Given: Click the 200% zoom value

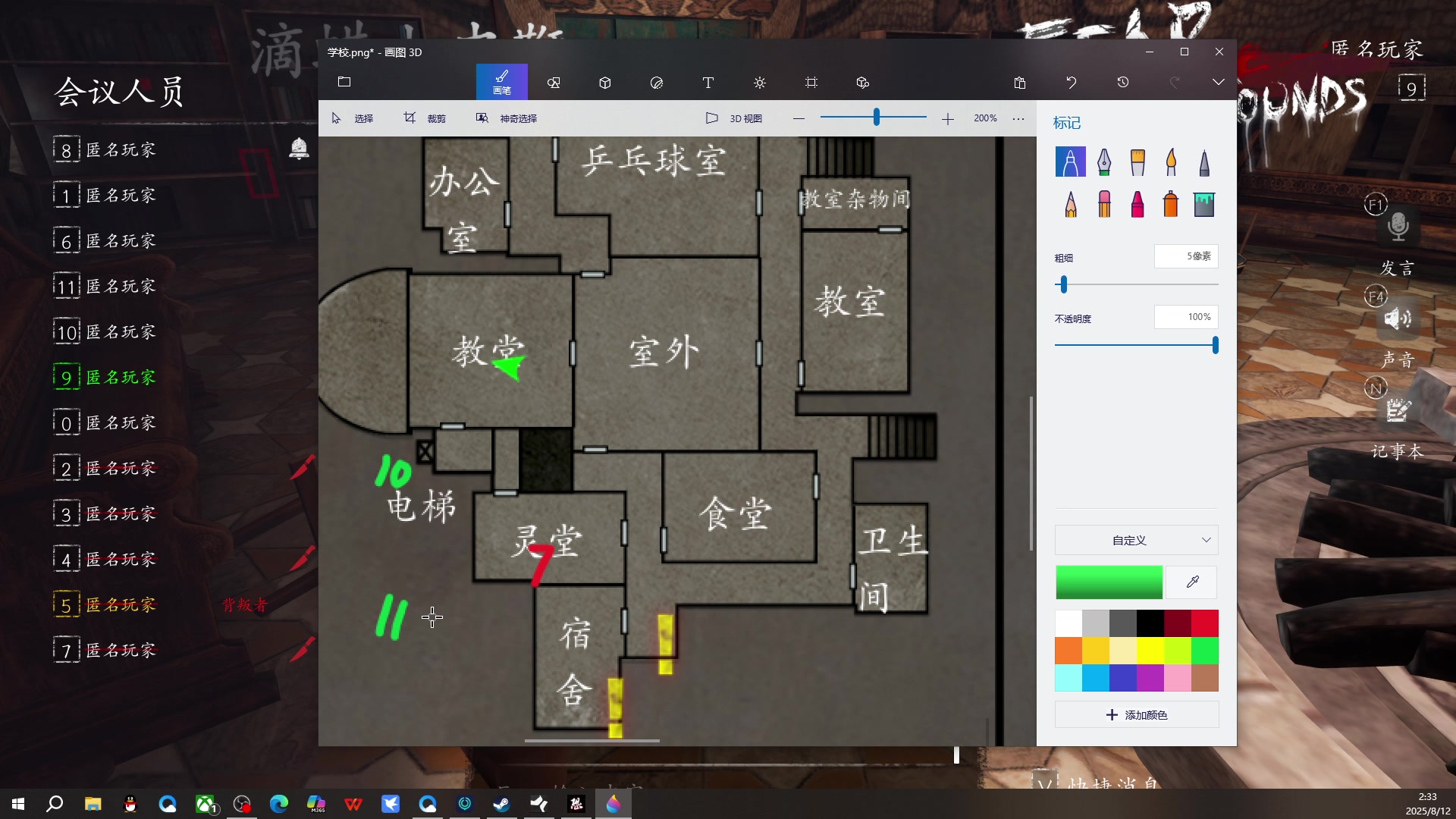Looking at the screenshot, I should click(985, 118).
